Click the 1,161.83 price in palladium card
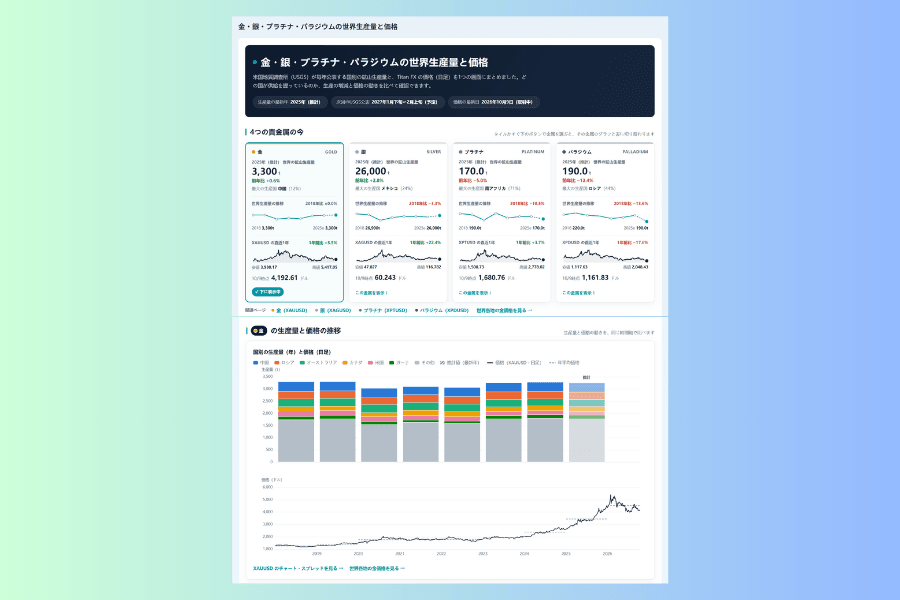The width and height of the screenshot is (900, 600). coord(595,278)
